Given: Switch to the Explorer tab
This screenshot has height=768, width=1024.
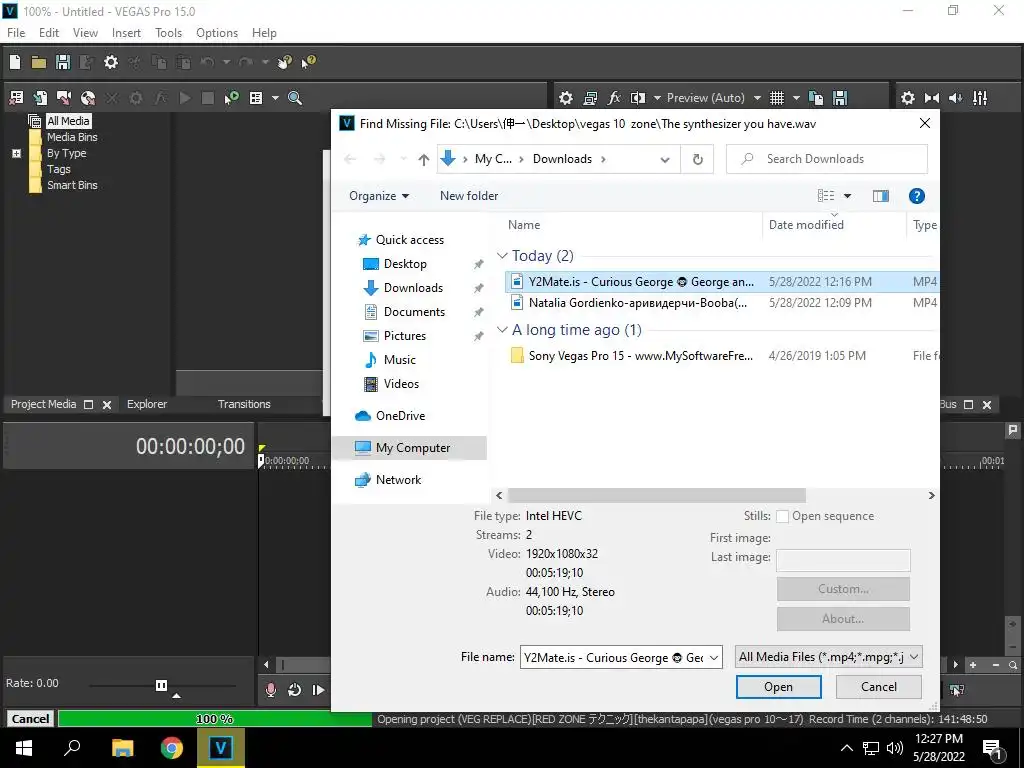Looking at the screenshot, I should (147, 404).
